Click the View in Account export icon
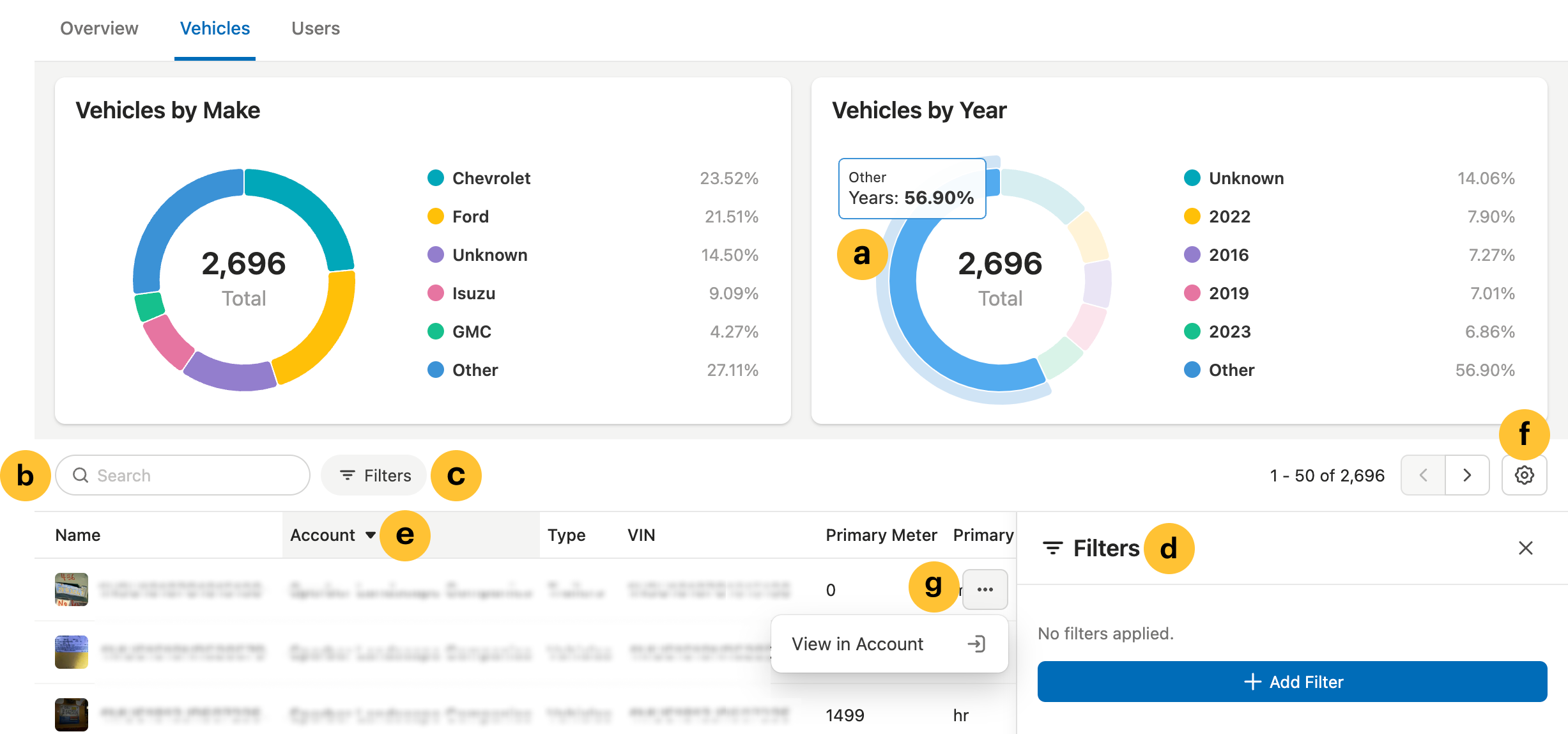This screenshot has height=734, width=1568. [x=976, y=644]
